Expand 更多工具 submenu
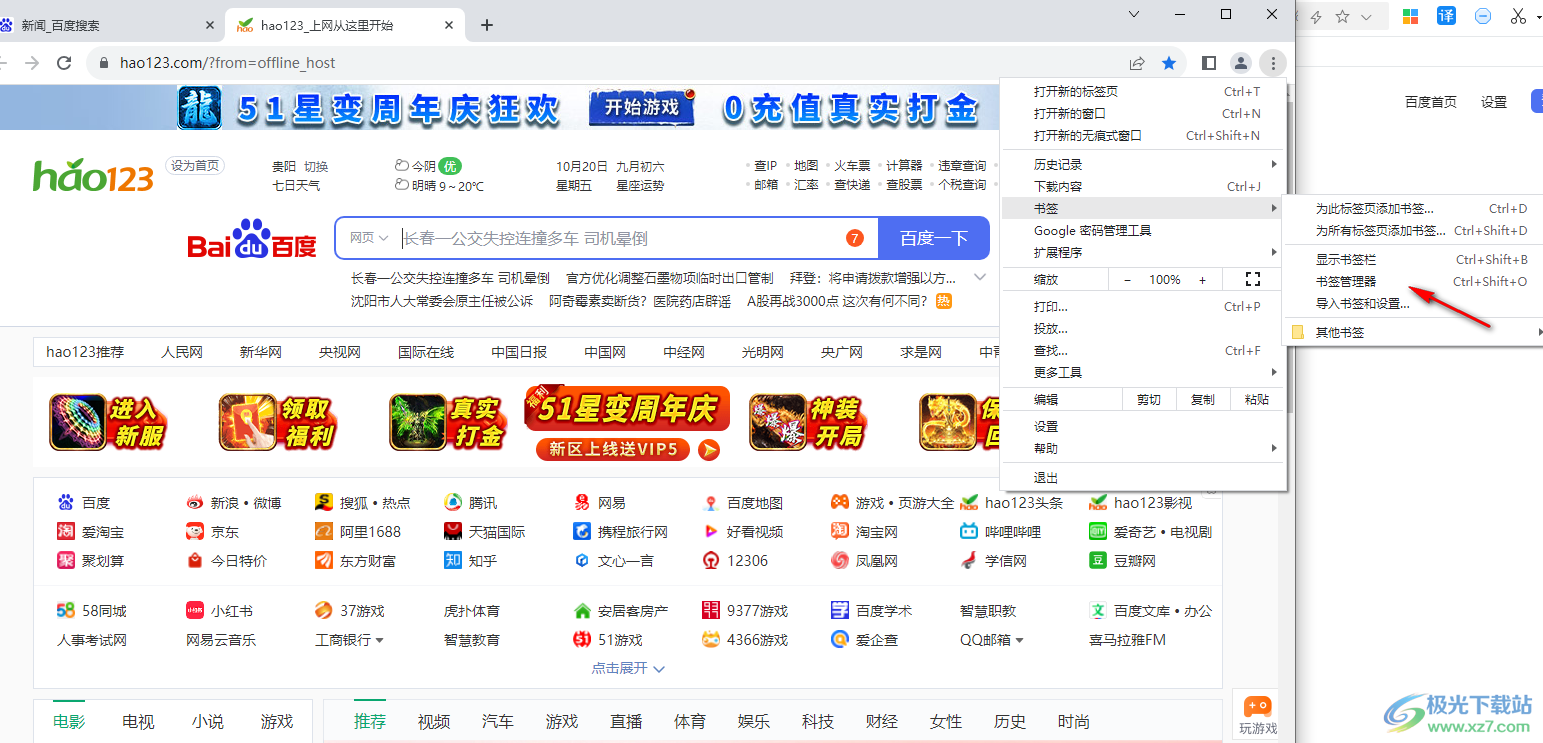Viewport: 1543px width, 743px height. [x=1142, y=372]
